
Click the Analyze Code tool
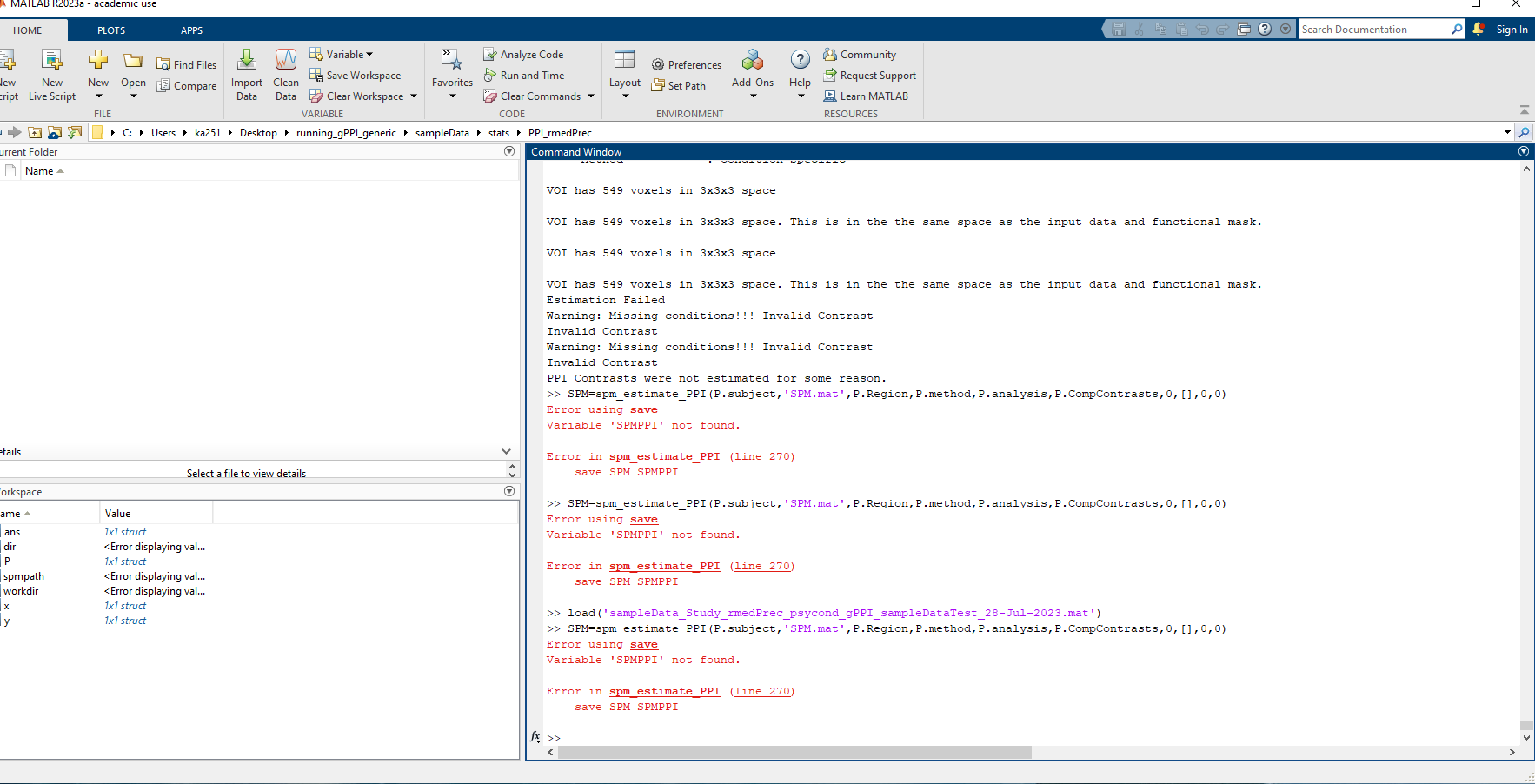pyautogui.click(x=523, y=55)
